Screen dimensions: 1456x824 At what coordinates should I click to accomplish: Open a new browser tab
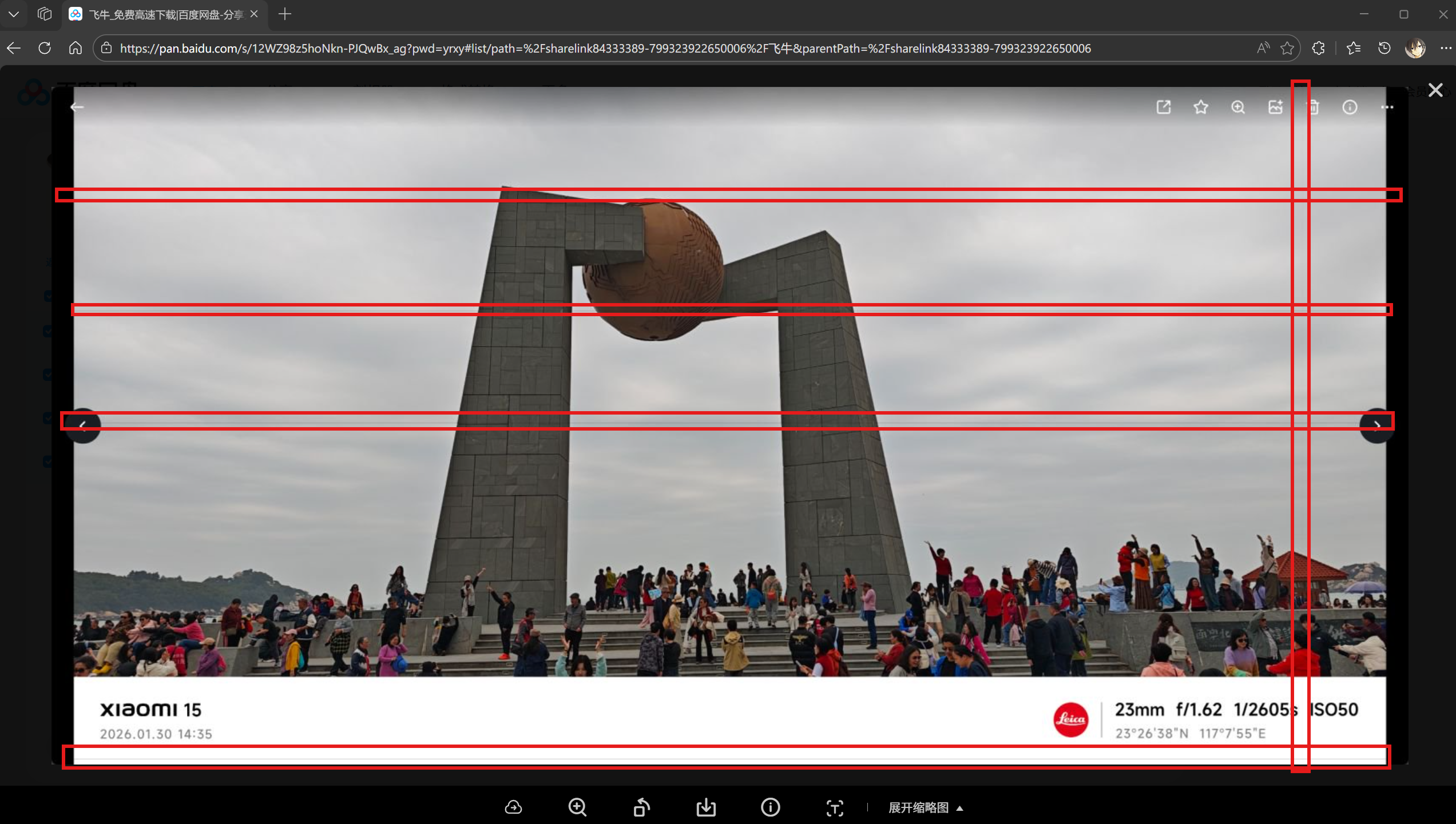coord(285,14)
